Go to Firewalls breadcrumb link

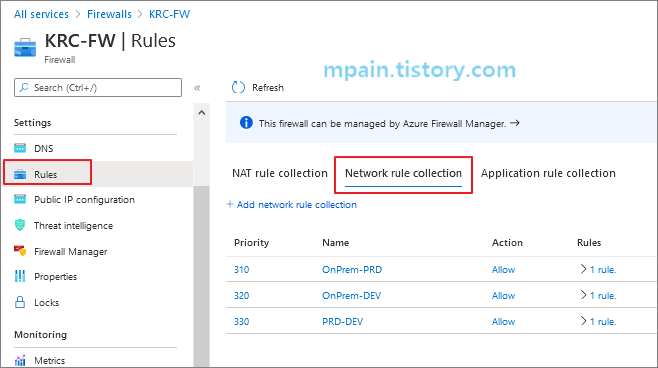[x=109, y=14]
